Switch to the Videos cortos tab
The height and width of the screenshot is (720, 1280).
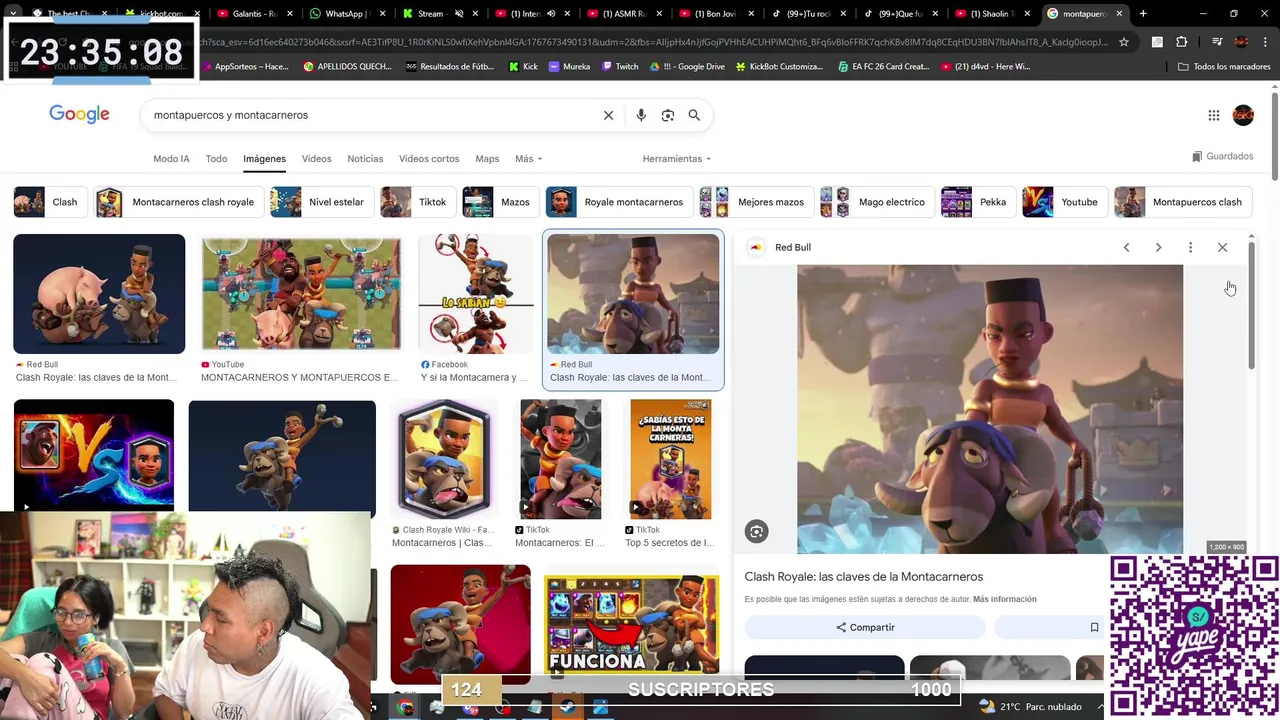pos(429,159)
